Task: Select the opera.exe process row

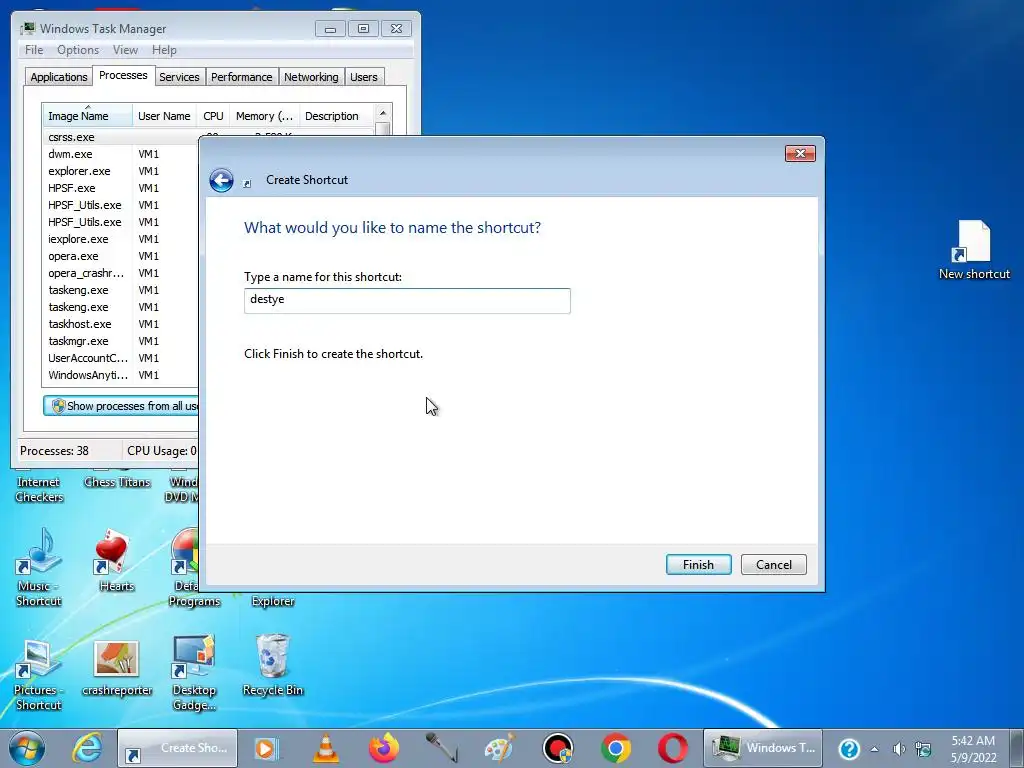Action: tap(121, 256)
